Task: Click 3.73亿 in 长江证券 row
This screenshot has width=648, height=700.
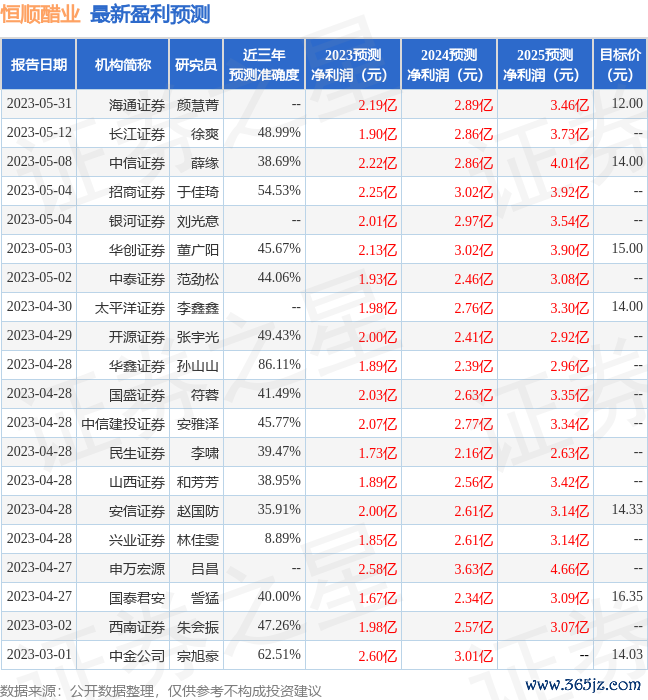Action: (x=569, y=134)
